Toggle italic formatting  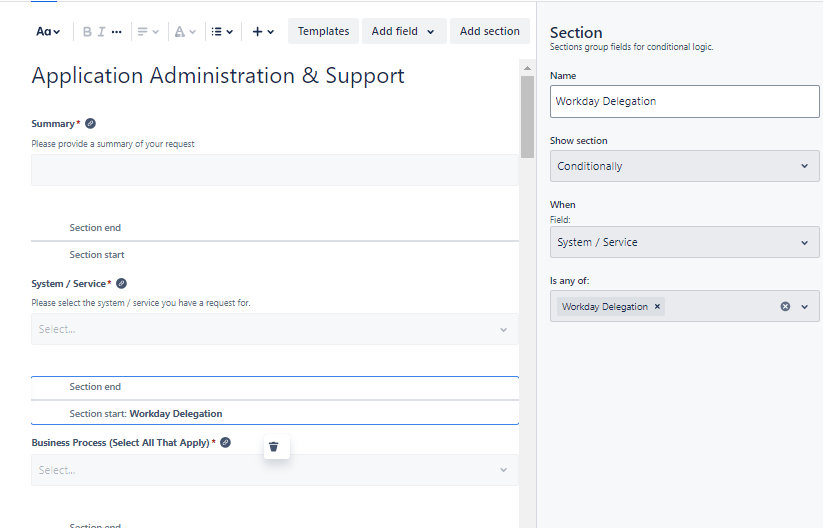(101, 31)
